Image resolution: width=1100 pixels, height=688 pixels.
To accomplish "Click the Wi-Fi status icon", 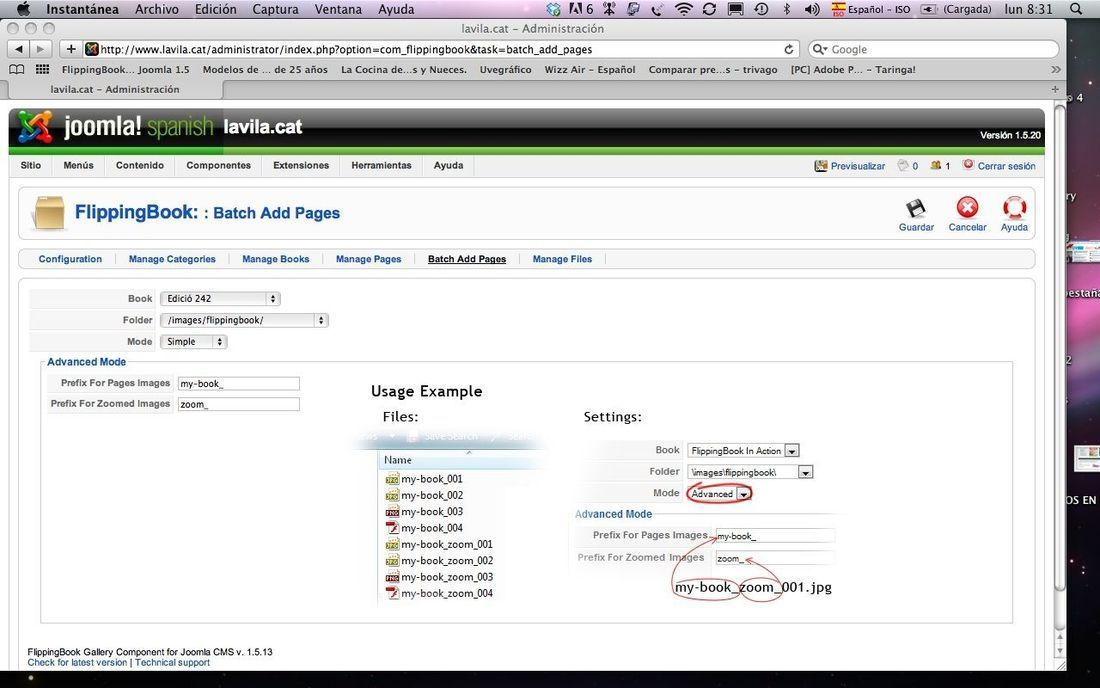I will coord(683,9).
